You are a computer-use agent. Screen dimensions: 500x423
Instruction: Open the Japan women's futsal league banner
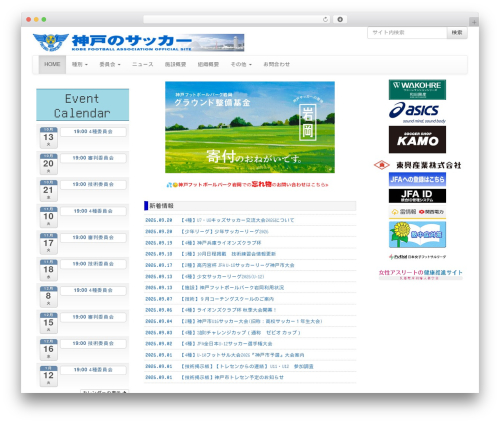[417, 257]
